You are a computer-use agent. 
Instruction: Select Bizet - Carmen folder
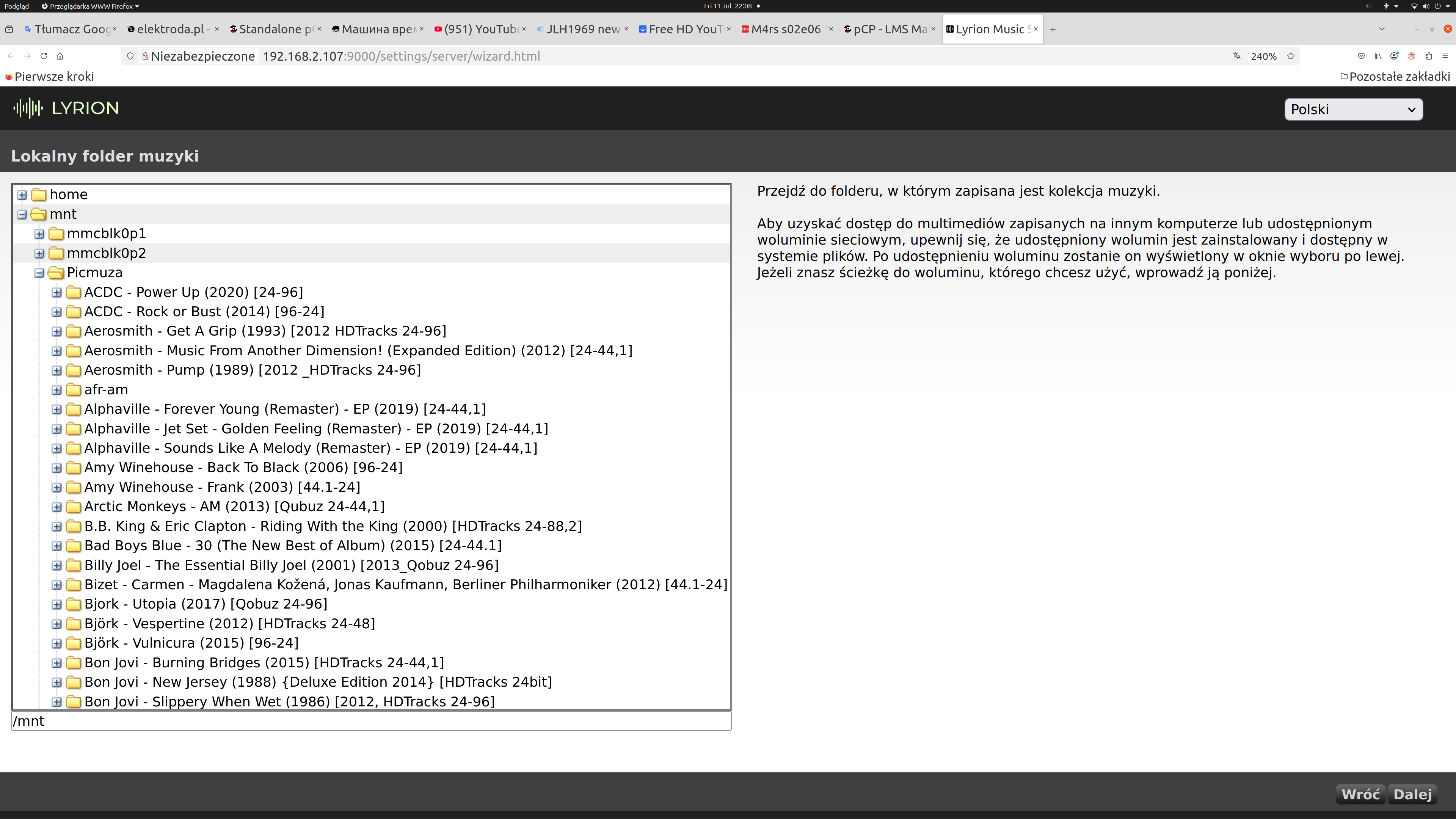click(x=406, y=585)
